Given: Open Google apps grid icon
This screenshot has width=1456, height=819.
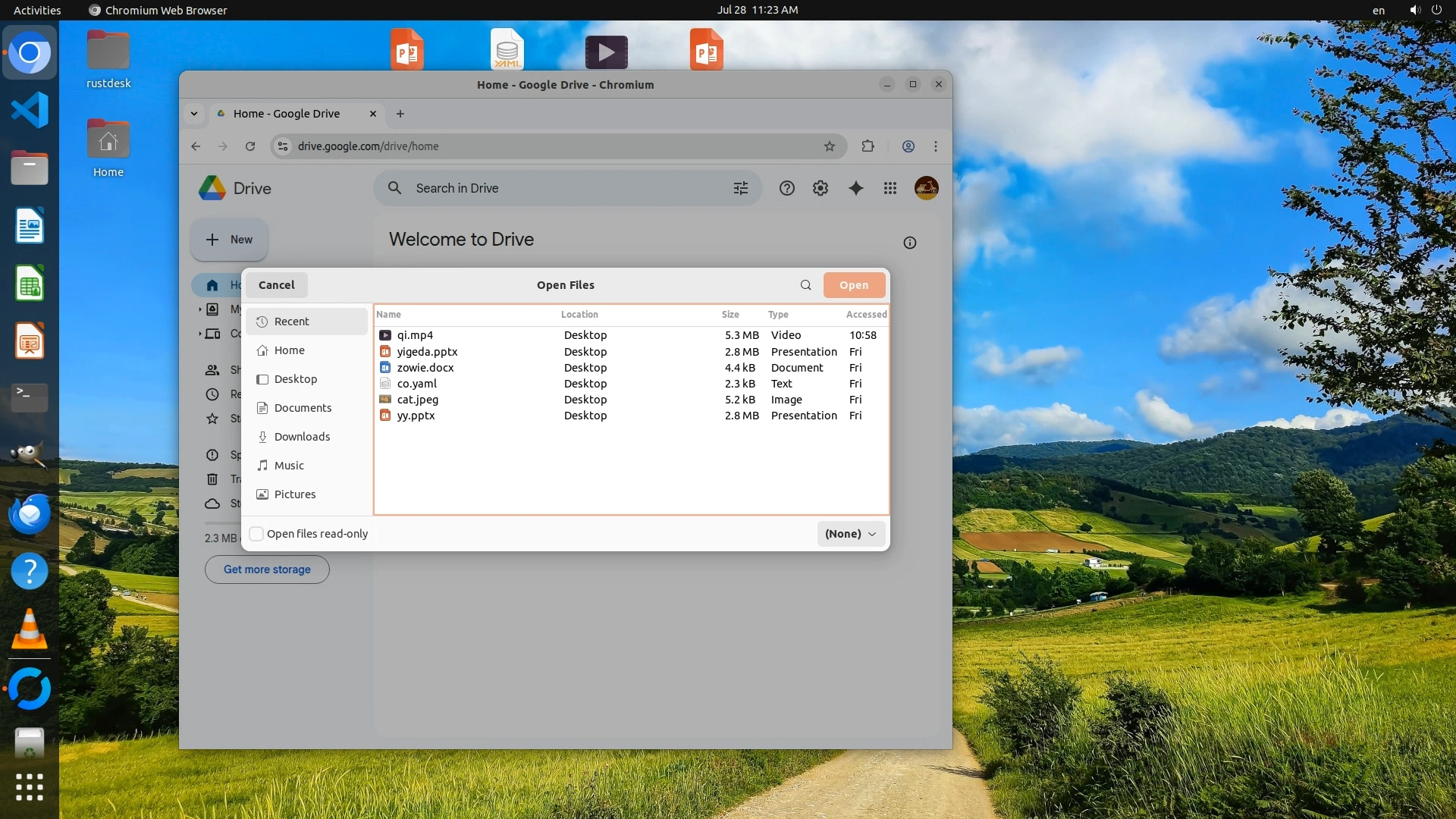Looking at the screenshot, I should pyautogui.click(x=890, y=188).
